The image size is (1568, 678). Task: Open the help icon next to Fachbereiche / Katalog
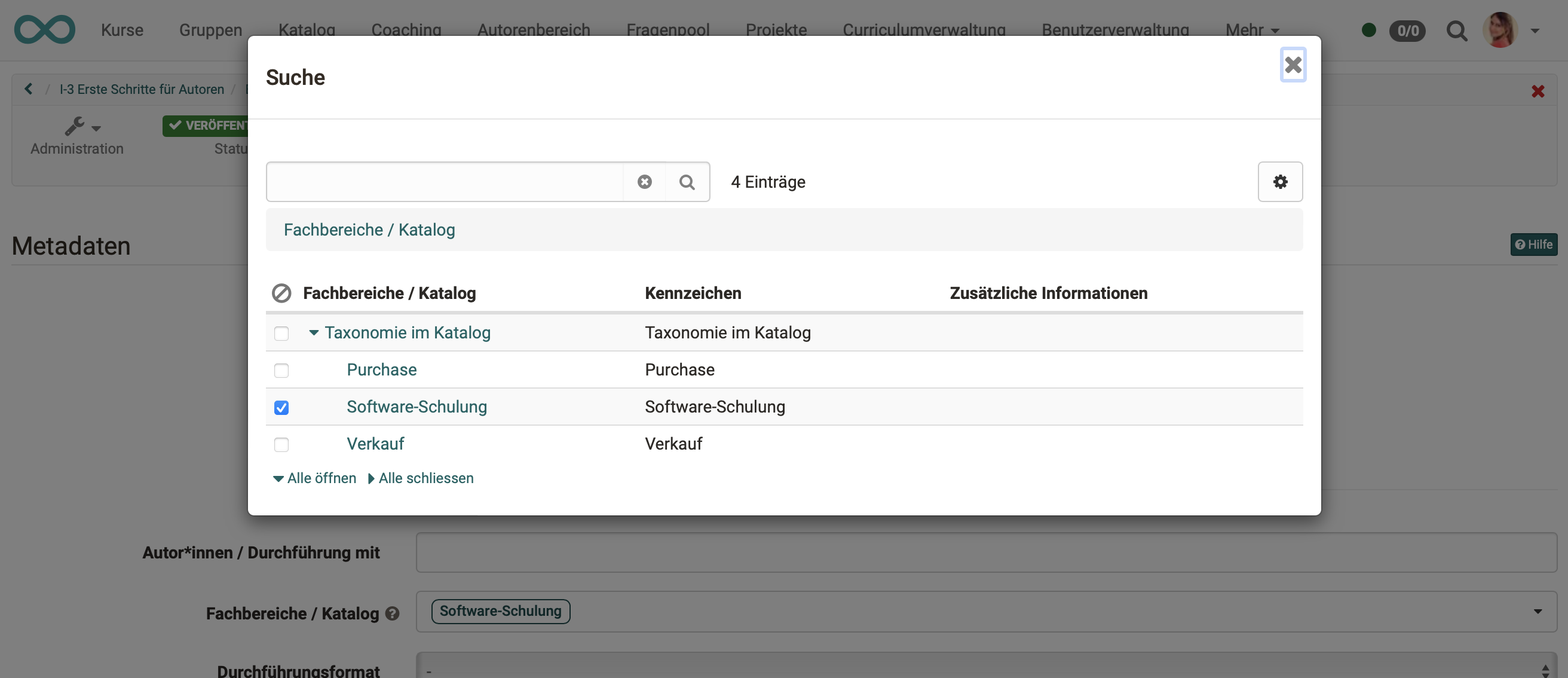click(393, 614)
